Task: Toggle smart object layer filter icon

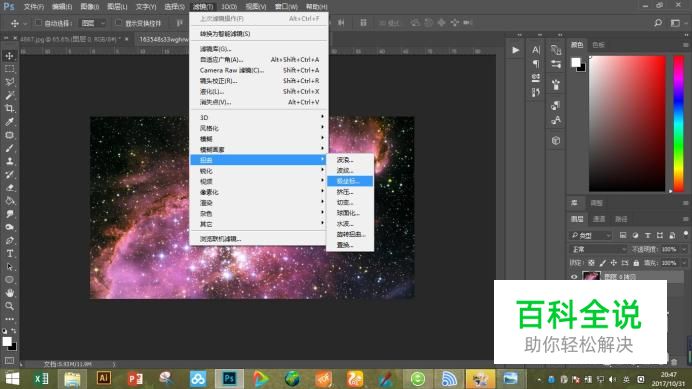Action: coord(672,235)
